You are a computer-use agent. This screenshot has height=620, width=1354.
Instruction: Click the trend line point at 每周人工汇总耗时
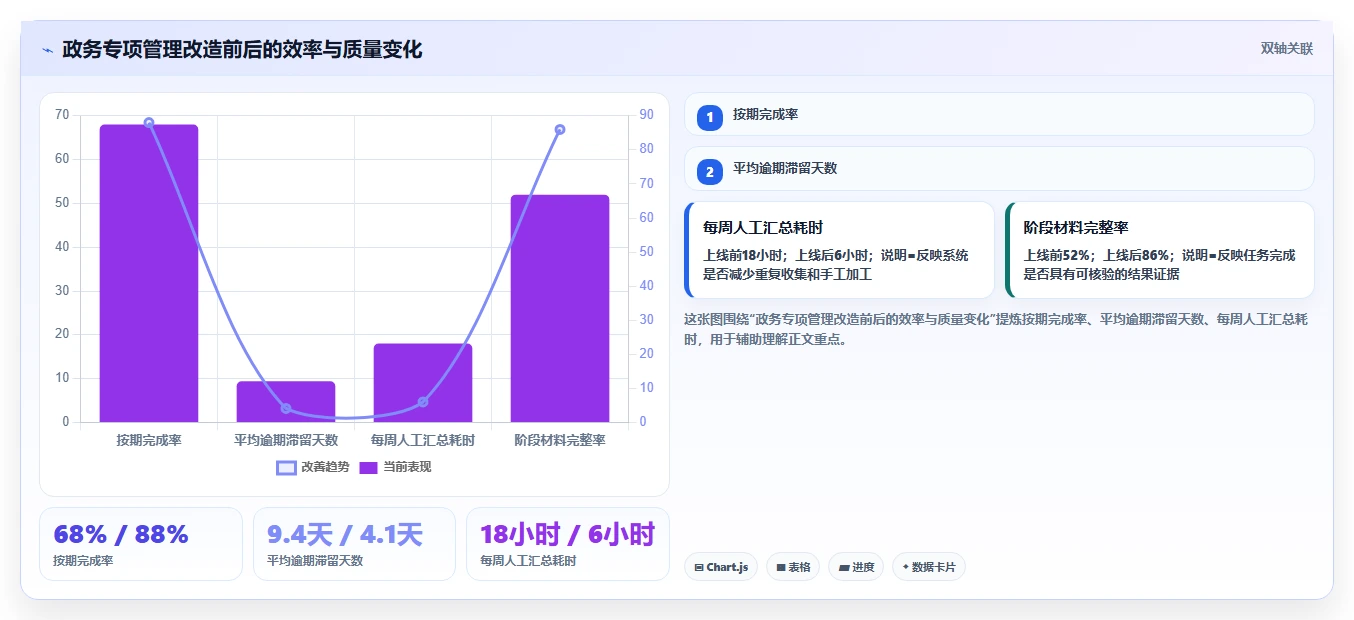click(423, 402)
